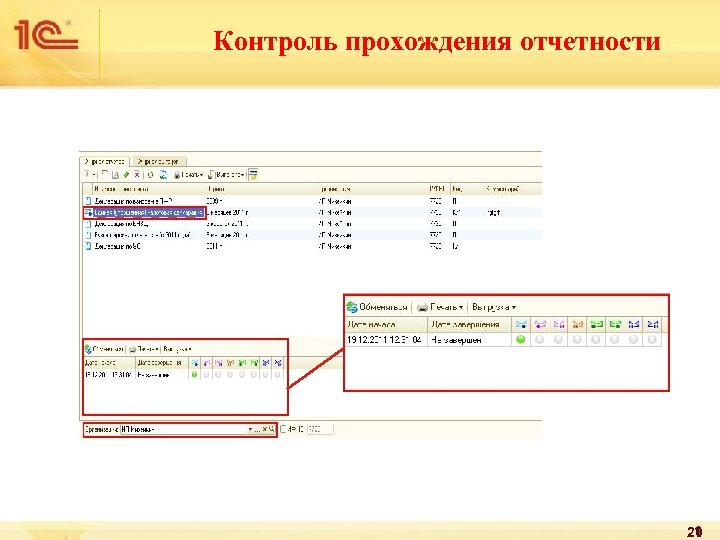Viewport: 720px width, 540px height.
Task: Click printer icon beside Печать in enlarged callout
Action: 422,308
